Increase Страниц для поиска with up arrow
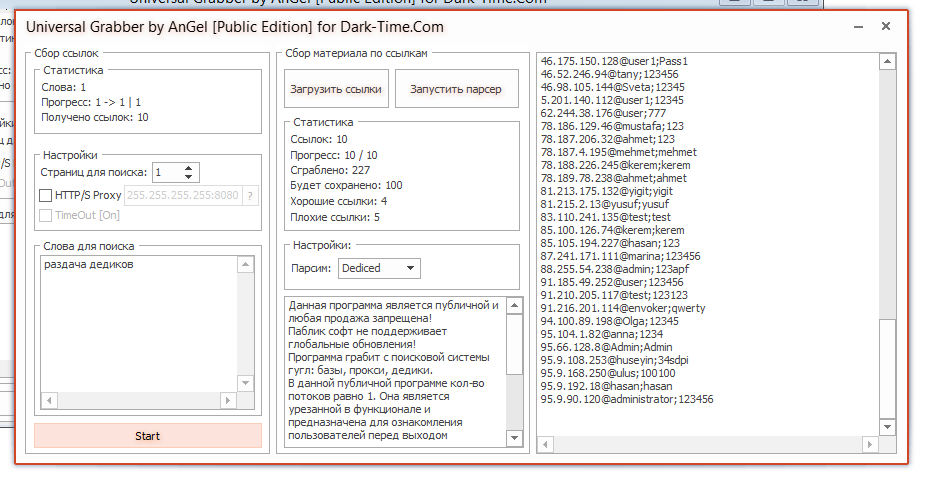Image resolution: width=926 pixels, height=480 pixels. [x=188, y=168]
